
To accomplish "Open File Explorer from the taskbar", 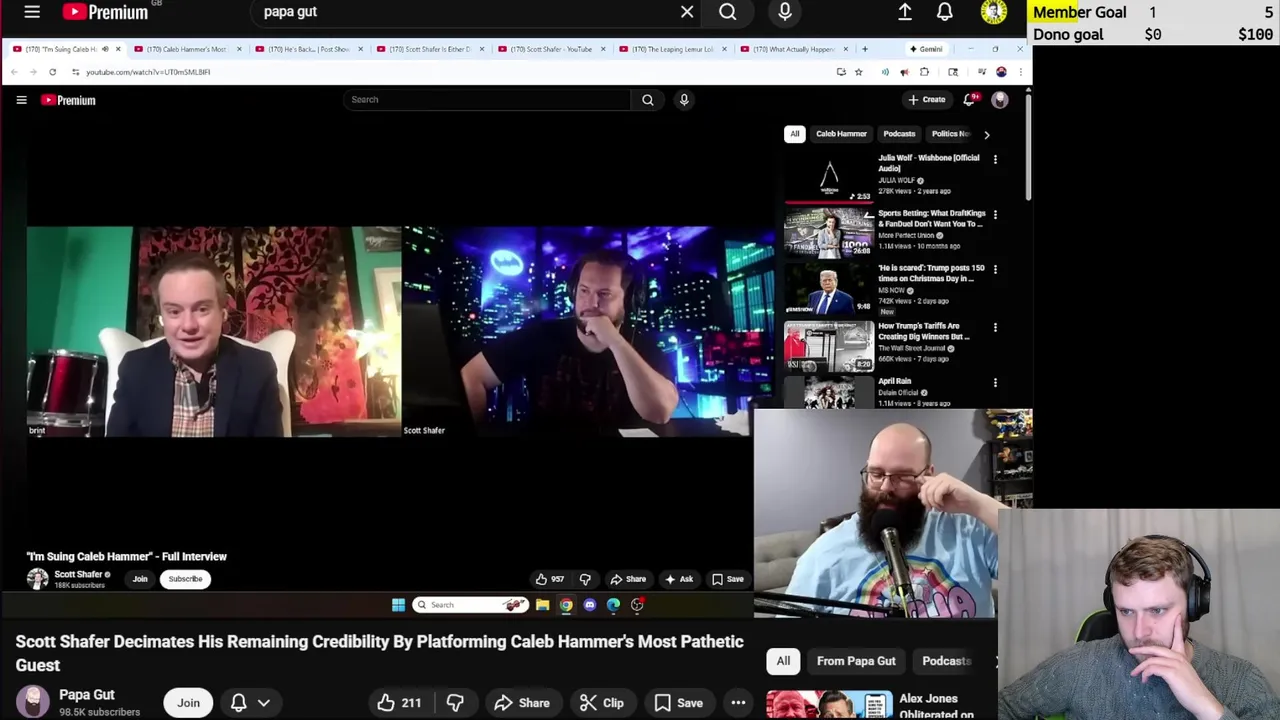I will (x=542, y=605).
